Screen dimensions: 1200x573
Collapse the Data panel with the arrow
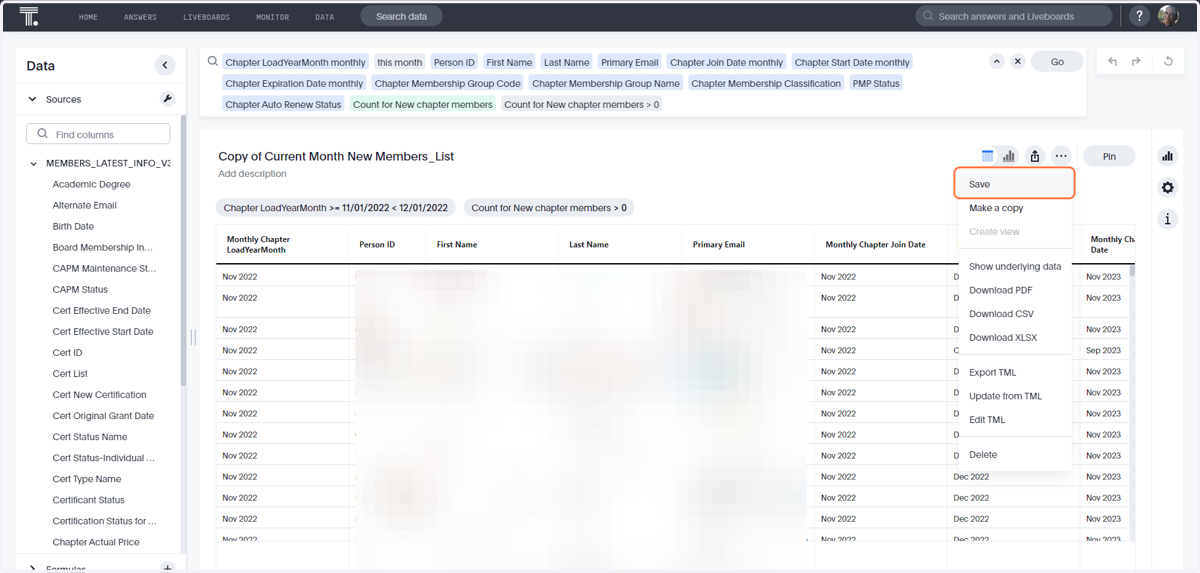point(165,65)
